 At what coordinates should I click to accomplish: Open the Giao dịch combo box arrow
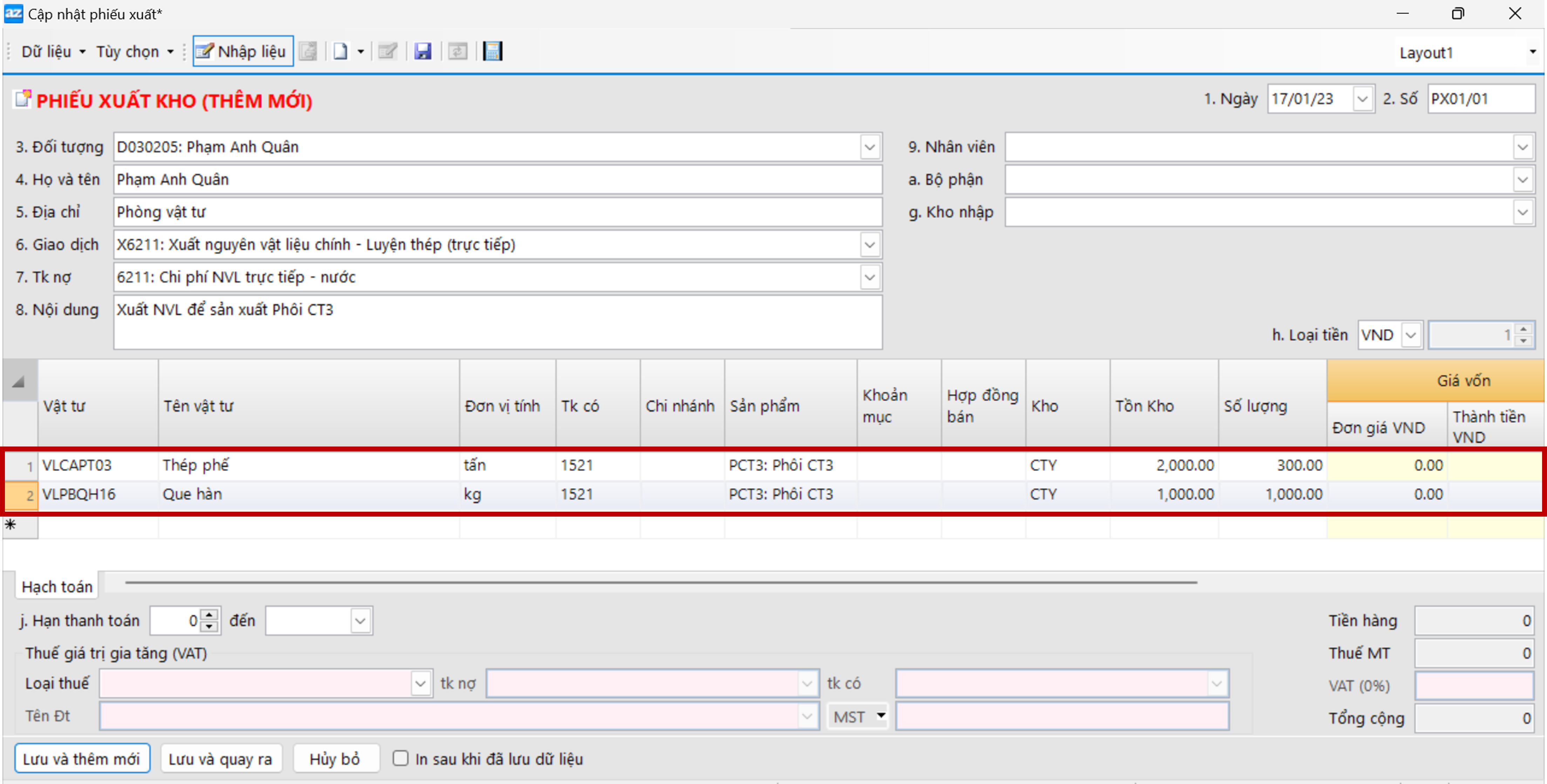click(870, 245)
